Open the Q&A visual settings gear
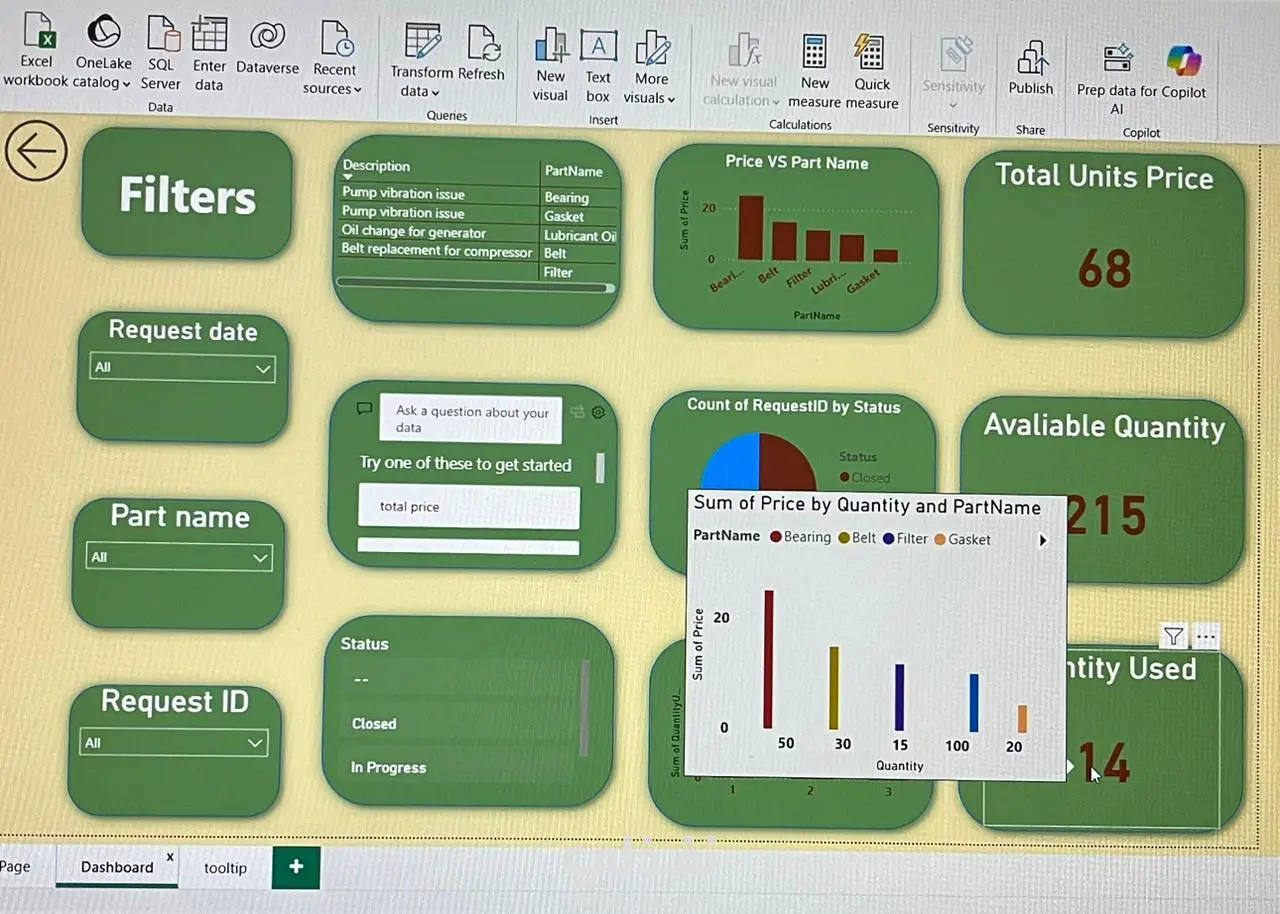Screen dimensions: 1280x914 pos(599,412)
